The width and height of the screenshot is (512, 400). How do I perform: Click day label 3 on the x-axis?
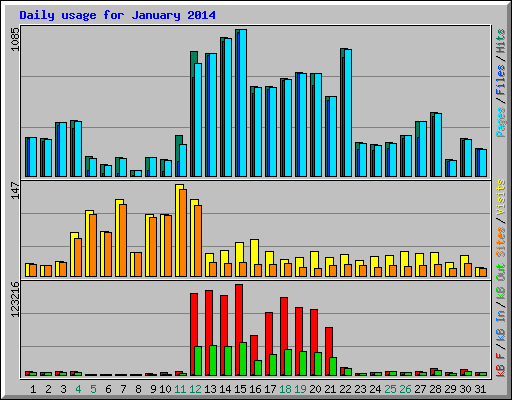click(63, 389)
